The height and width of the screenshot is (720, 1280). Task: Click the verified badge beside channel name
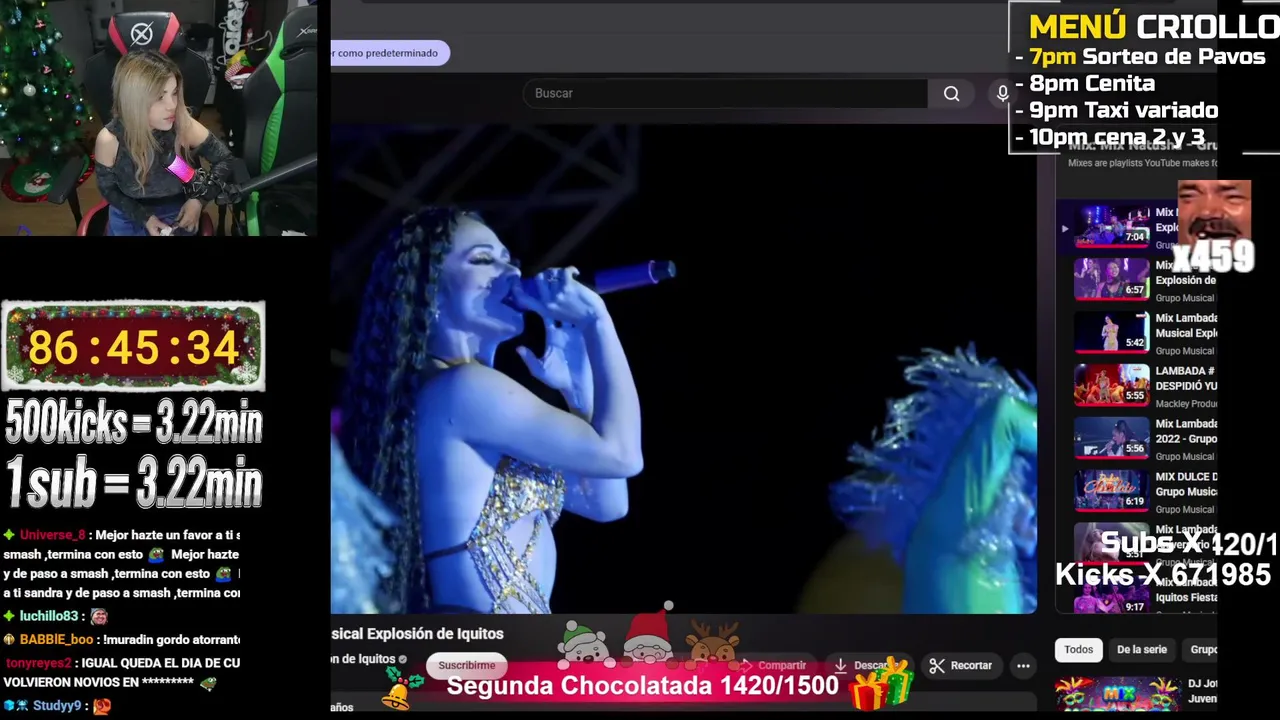coord(403,659)
